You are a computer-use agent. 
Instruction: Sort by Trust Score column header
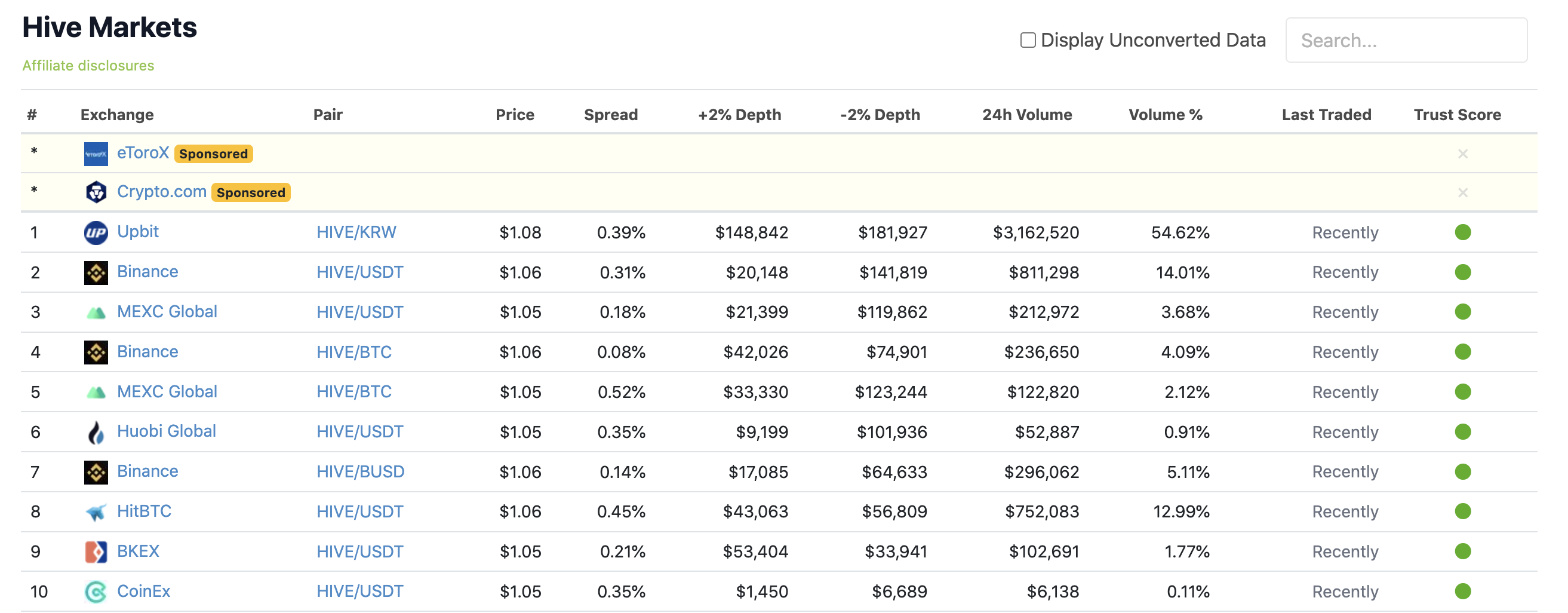(1457, 115)
